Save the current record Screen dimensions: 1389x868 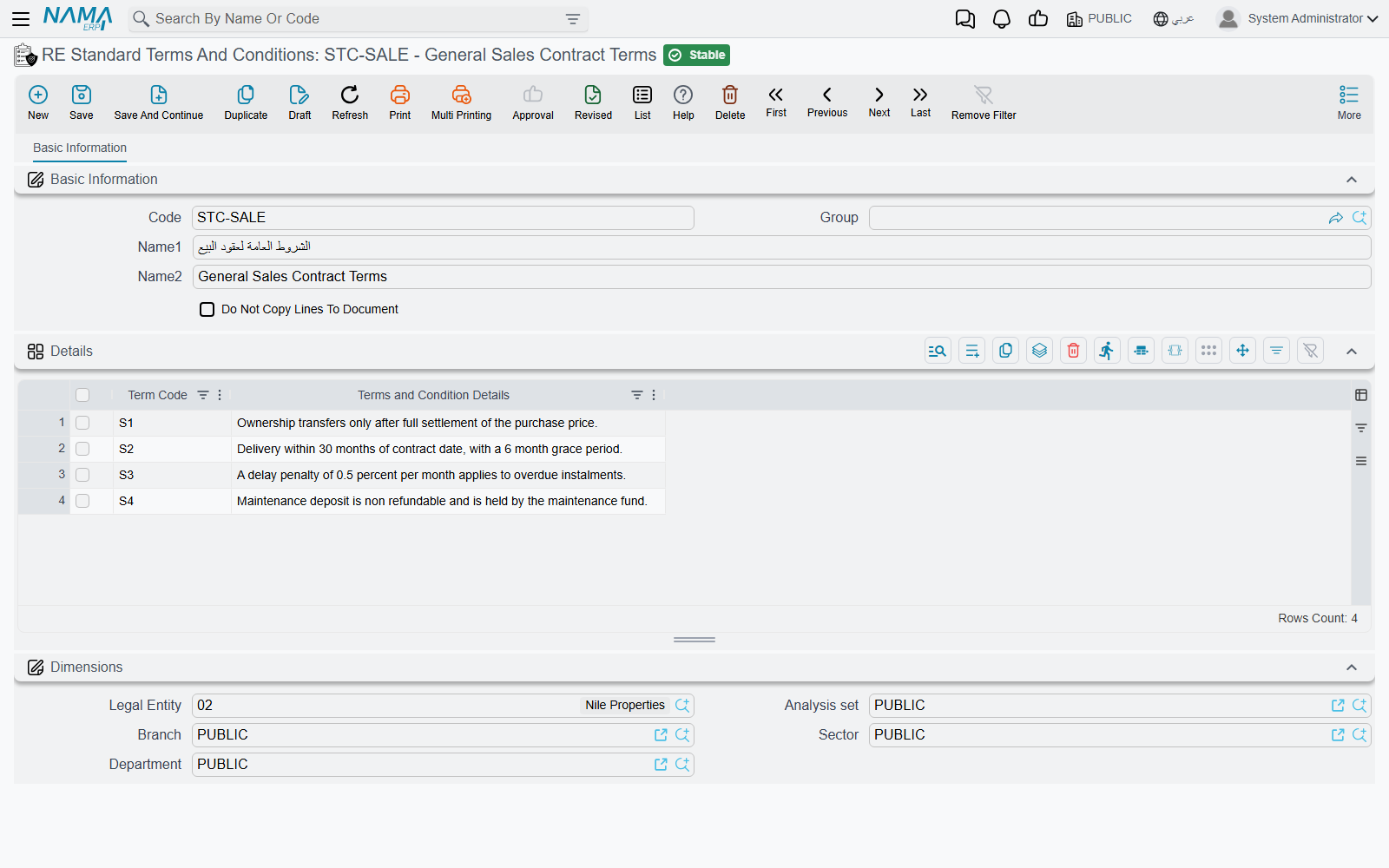[x=82, y=102]
